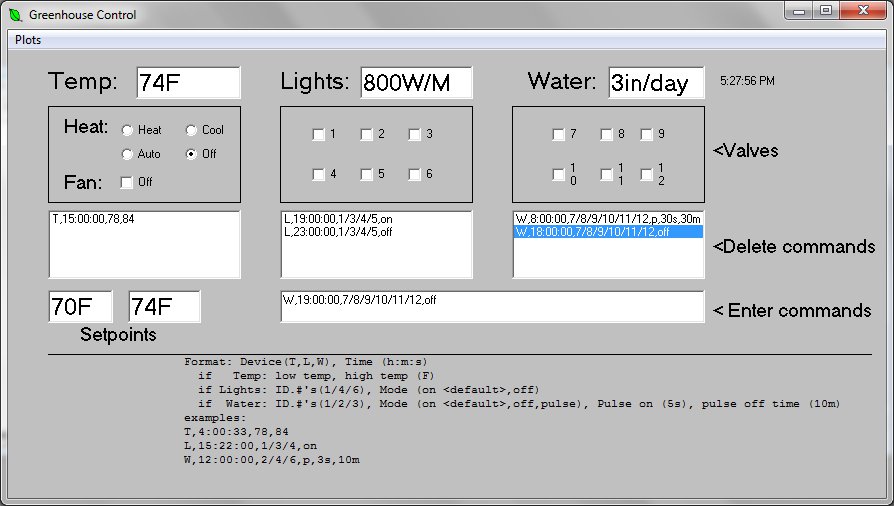This screenshot has width=894, height=506.
Task: Maximize the Greenhouse Control window
Action: pyautogui.click(x=826, y=11)
